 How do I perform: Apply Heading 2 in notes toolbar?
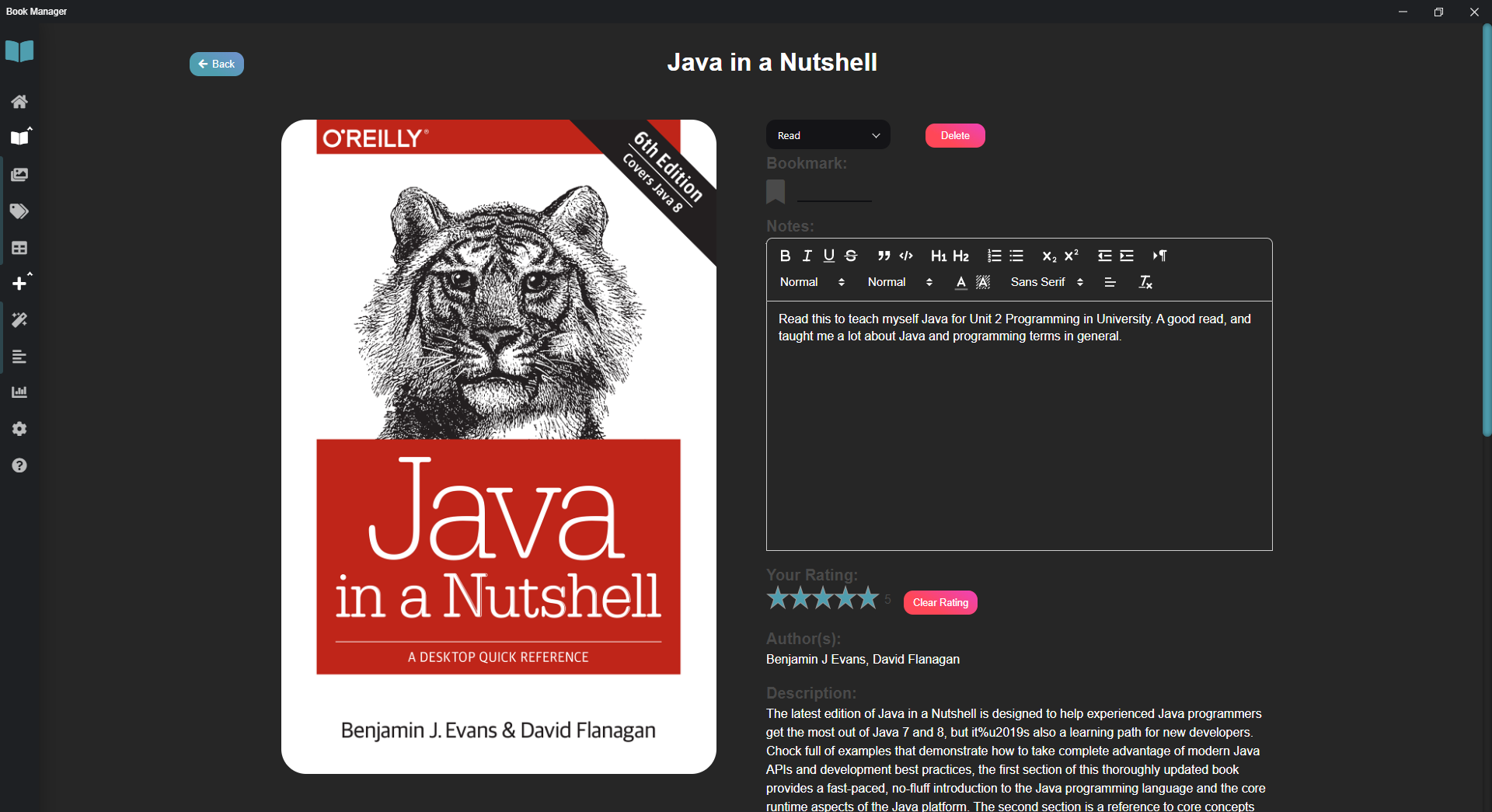tap(961, 256)
